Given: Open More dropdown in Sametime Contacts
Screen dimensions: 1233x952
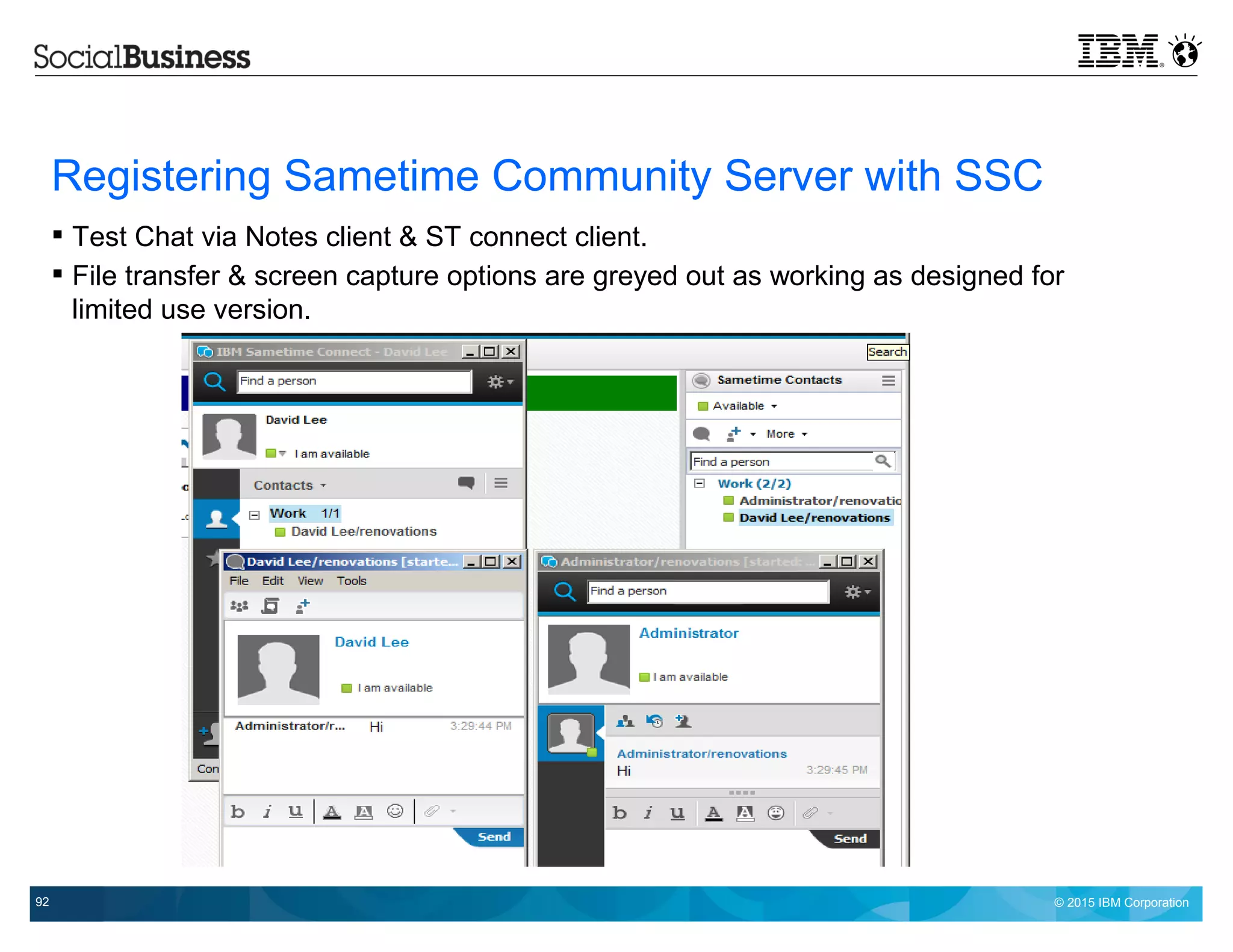Looking at the screenshot, I should (x=786, y=434).
